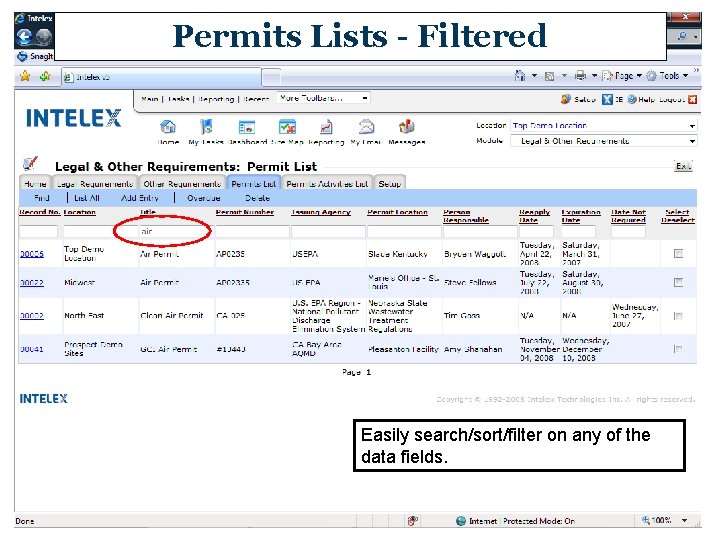Open the Messages icon
Viewport: 720px width, 540px height.
coord(406,126)
